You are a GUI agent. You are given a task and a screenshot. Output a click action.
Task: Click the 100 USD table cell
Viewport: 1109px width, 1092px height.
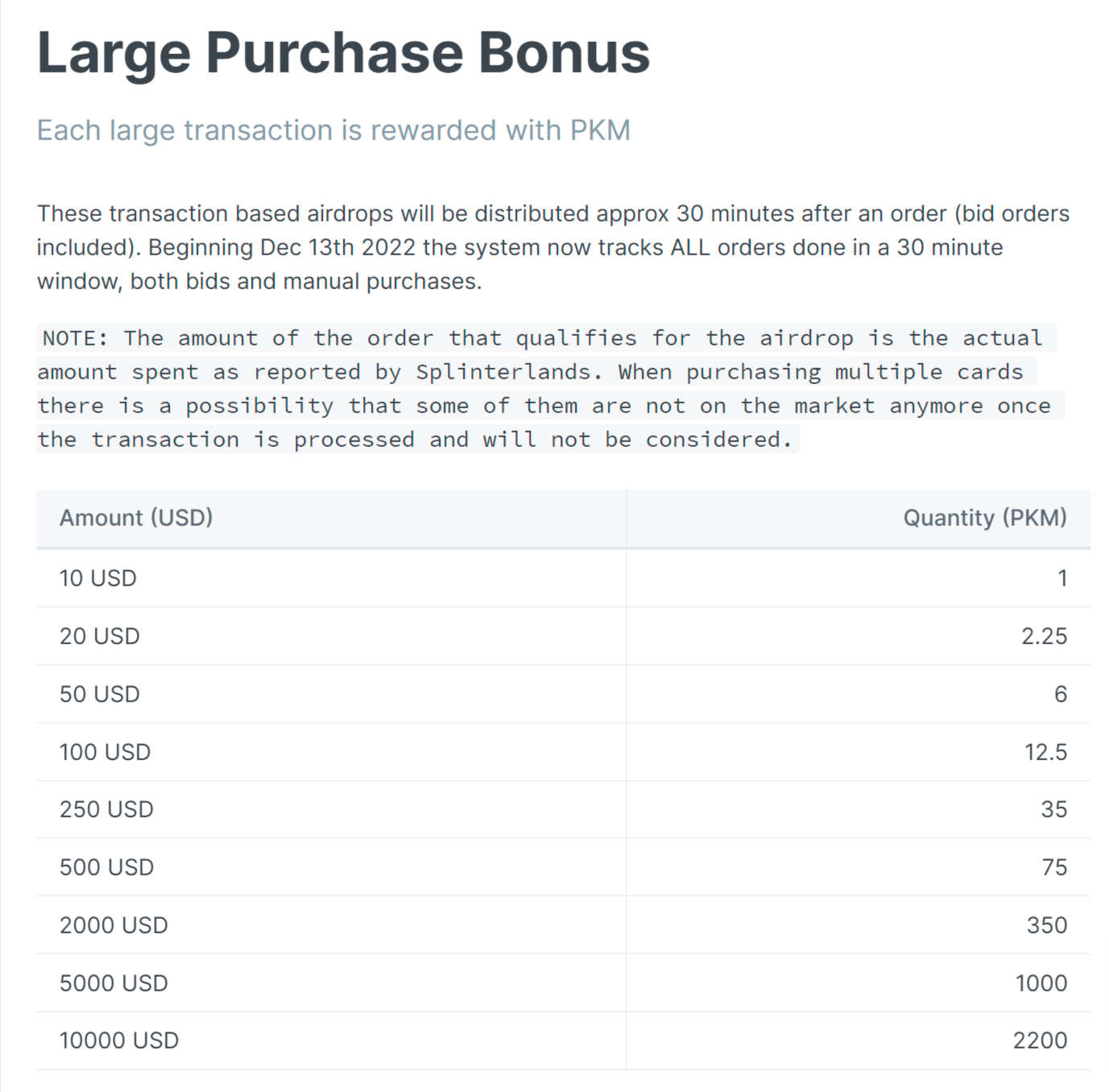coord(331,752)
